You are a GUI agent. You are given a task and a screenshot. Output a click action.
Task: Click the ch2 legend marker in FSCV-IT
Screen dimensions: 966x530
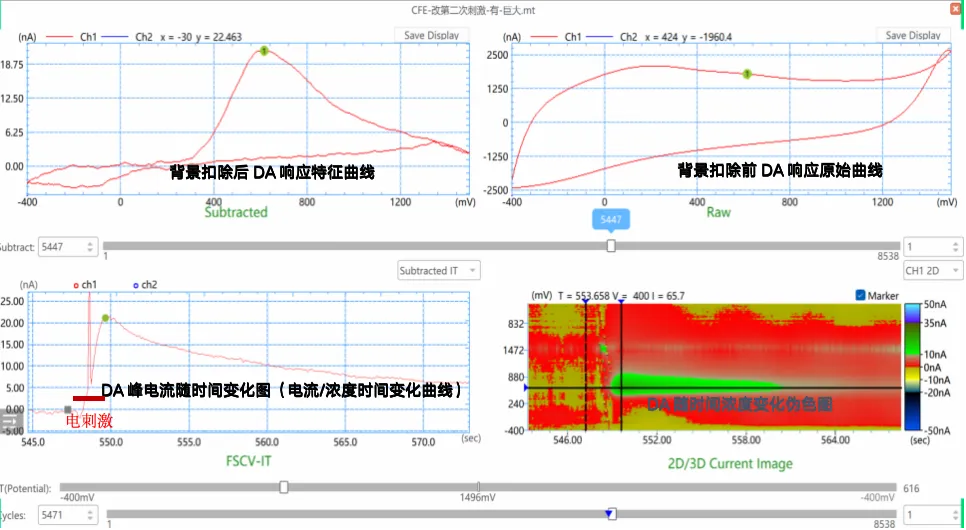click(136, 285)
